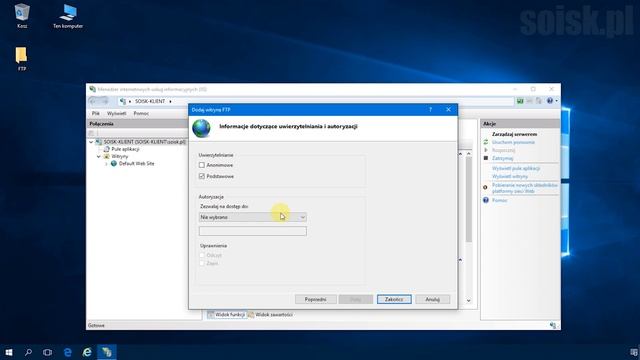Uncheck the Podstawowe authentication checkbox
The height and width of the screenshot is (360, 640).
click(202, 176)
